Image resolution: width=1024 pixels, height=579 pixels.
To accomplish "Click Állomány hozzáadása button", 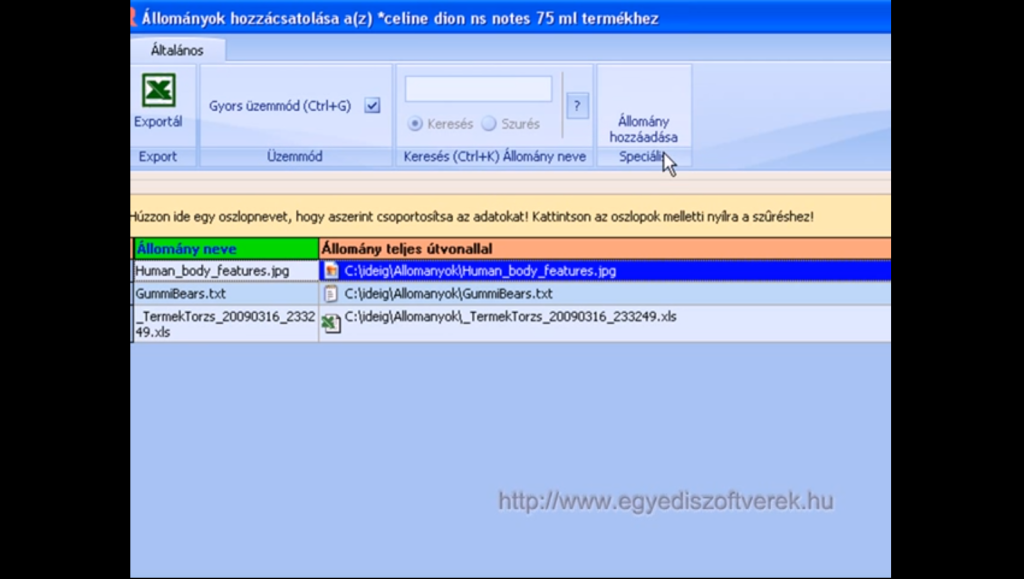I will [643, 128].
